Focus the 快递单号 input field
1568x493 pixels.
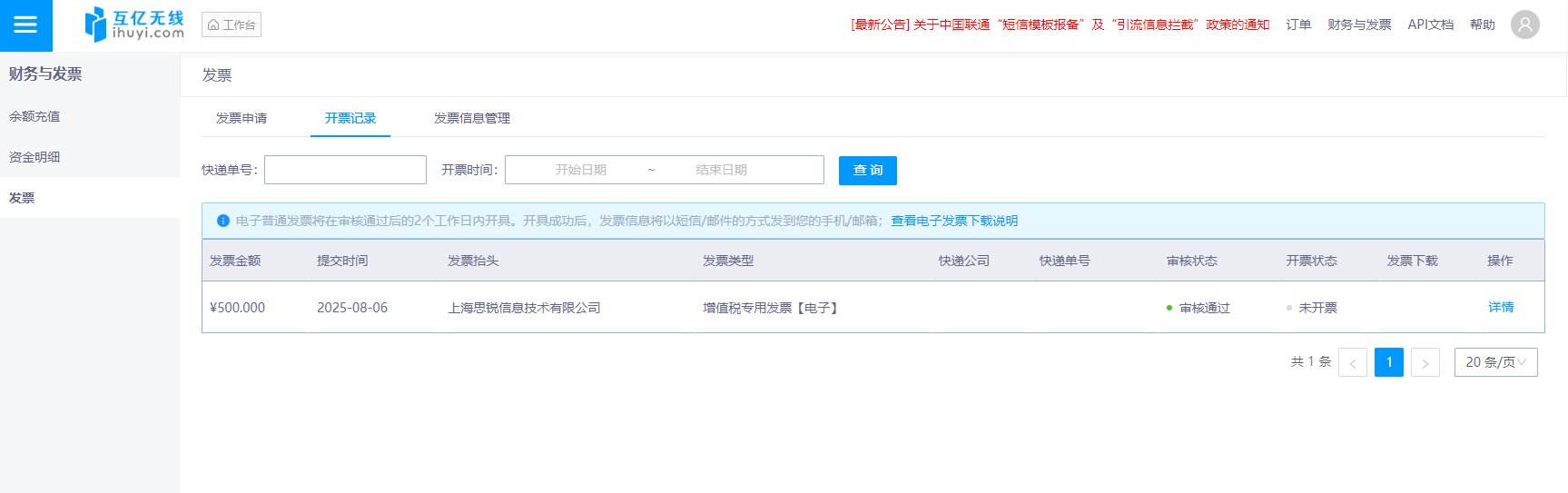pos(345,170)
